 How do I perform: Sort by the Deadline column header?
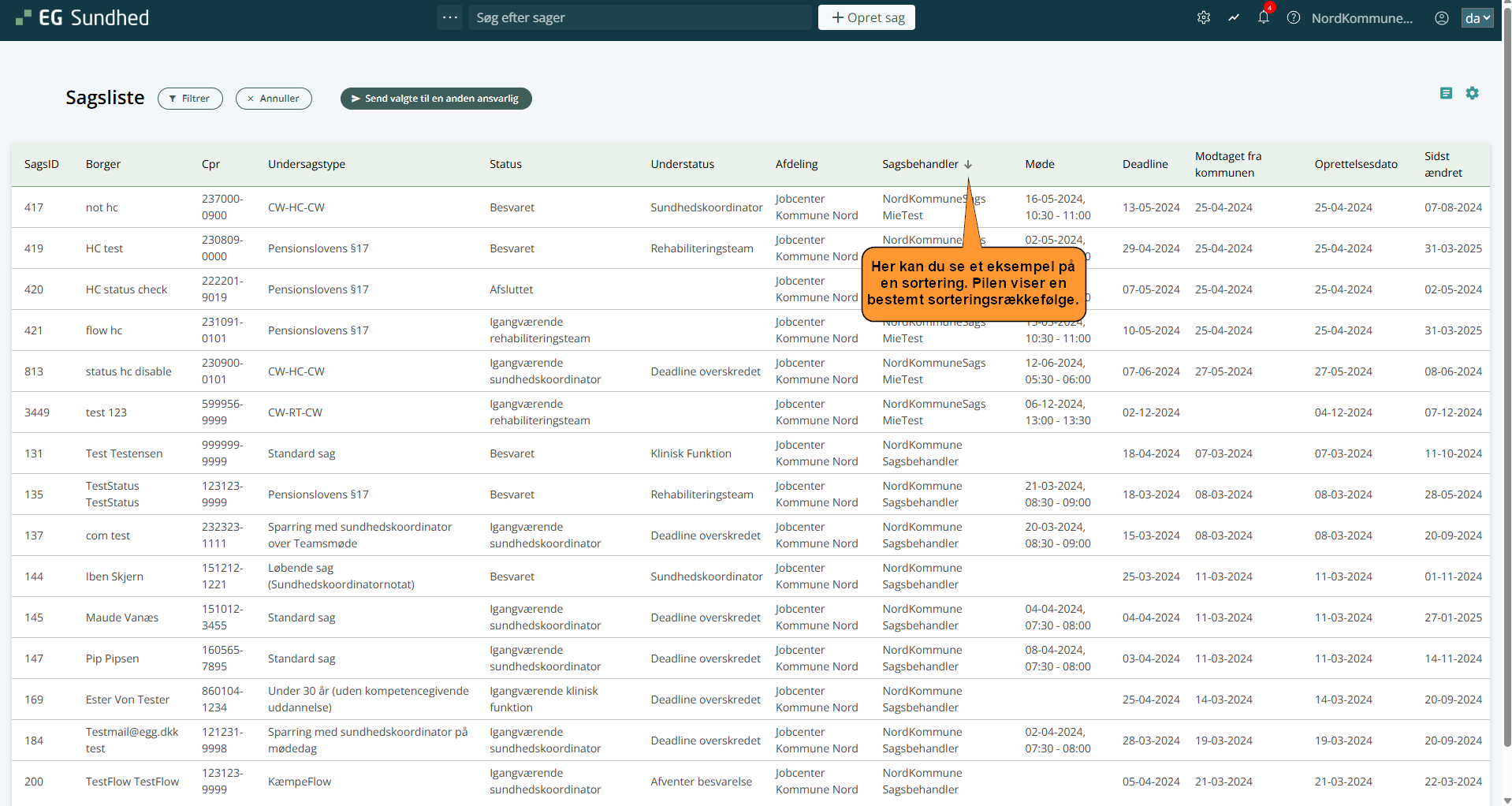tap(1145, 164)
